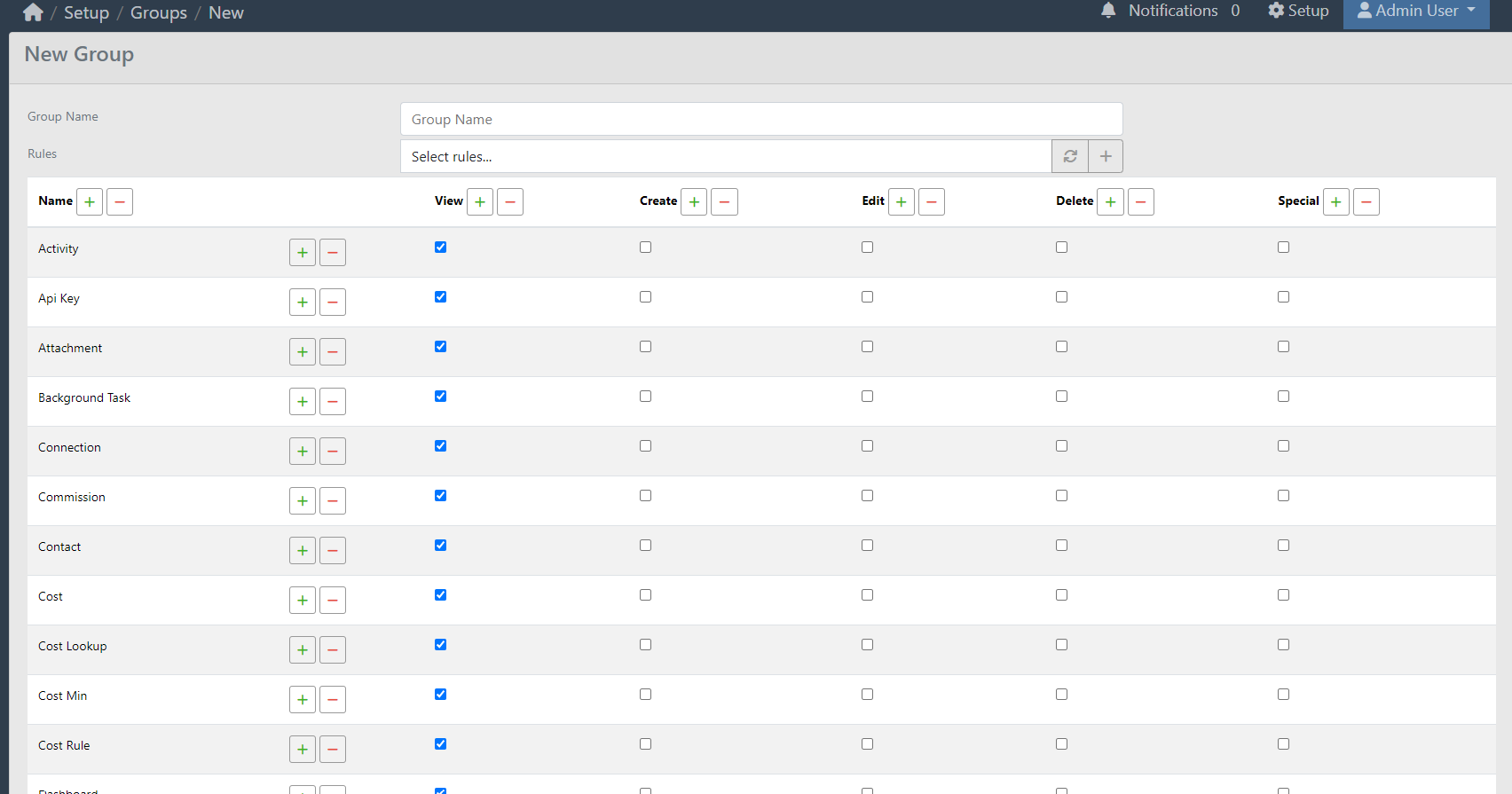The height and width of the screenshot is (794, 1512).
Task: Click the plus beside Special column header
Action: [1336, 202]
